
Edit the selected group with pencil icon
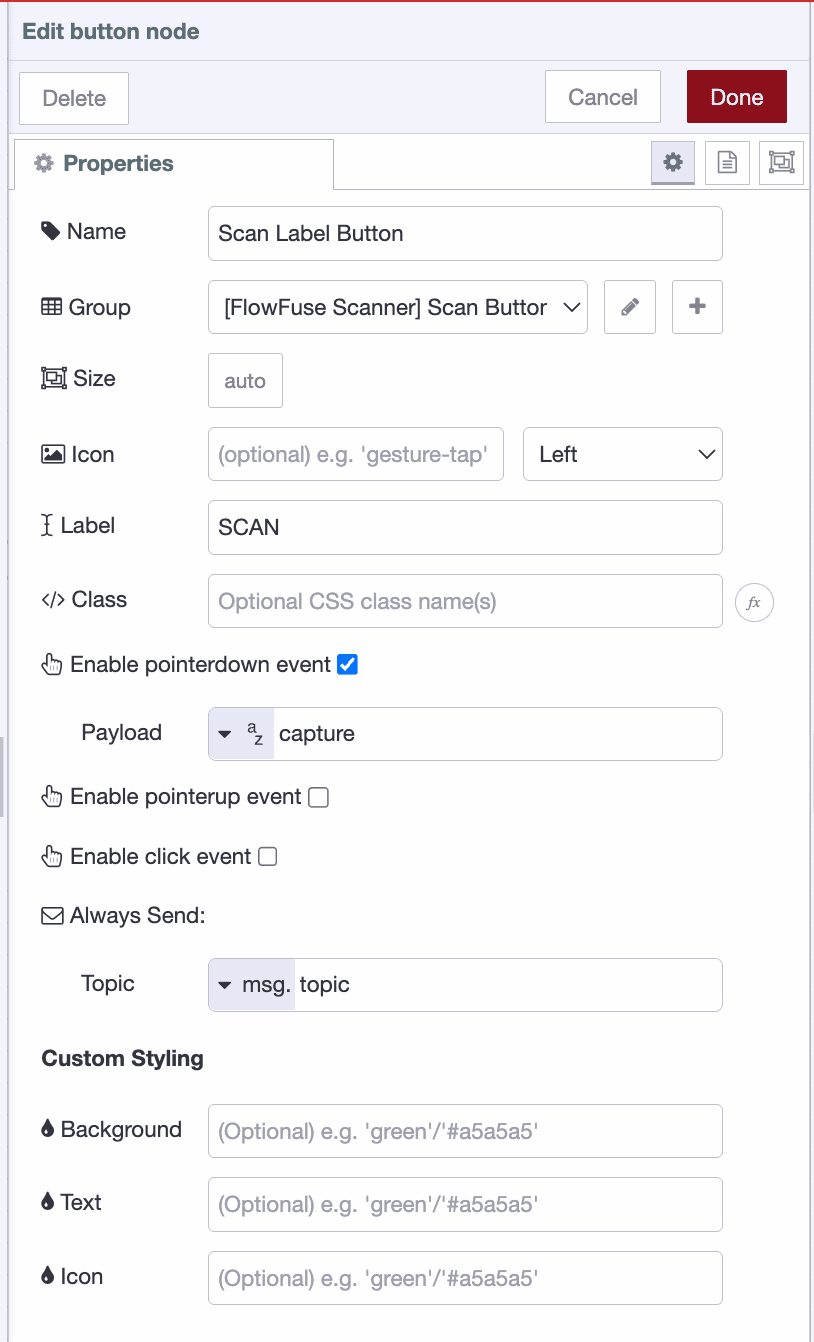tap(629, 307)
